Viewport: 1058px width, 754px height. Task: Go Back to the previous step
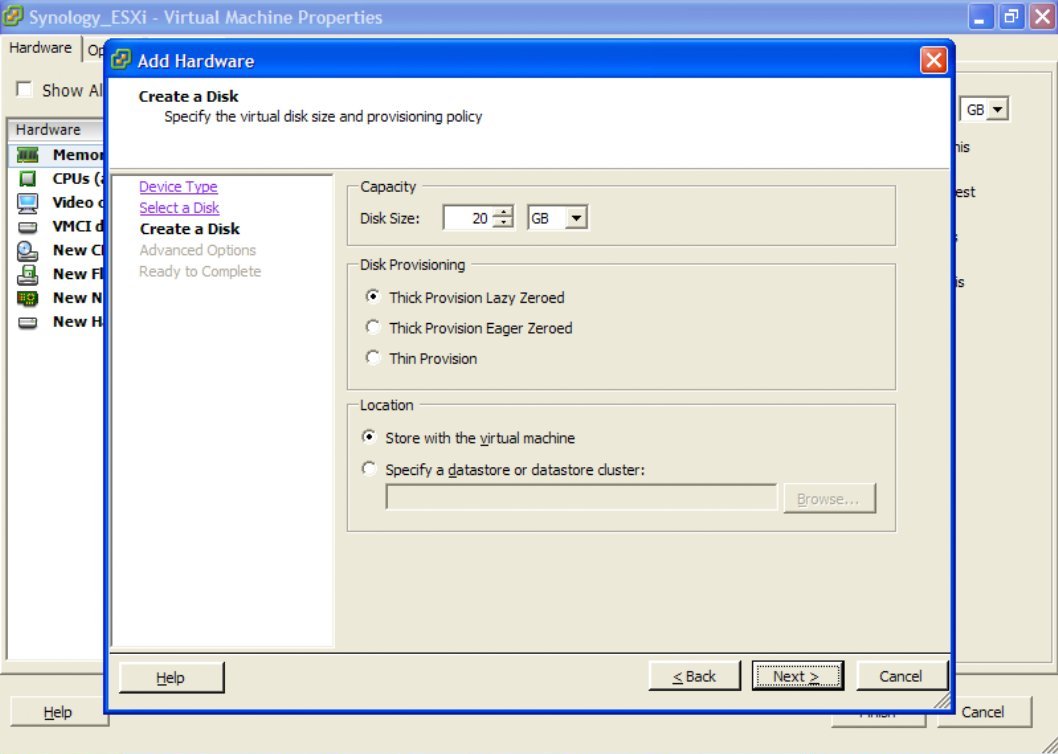tap(694, 676)
